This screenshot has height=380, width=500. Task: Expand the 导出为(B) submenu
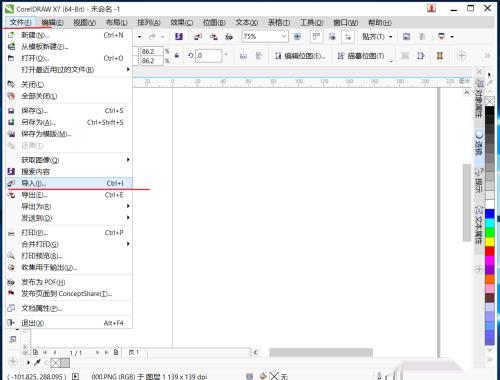128,206
